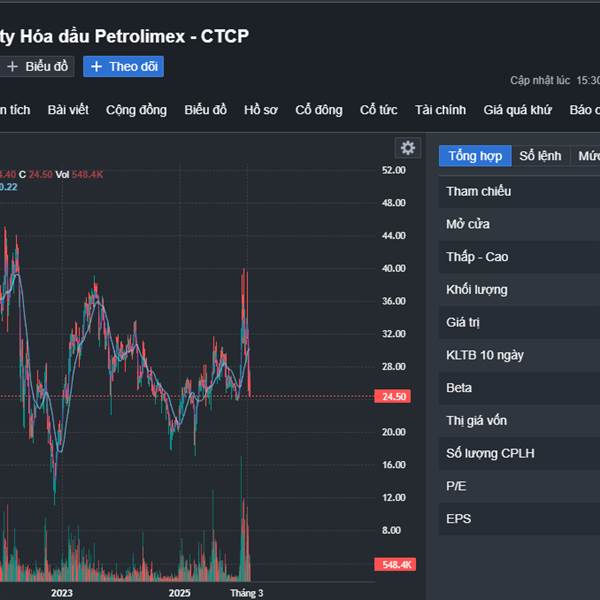Select the Tổng hợp summary tab
600x600 pixels.
click(x=475, y=156)
